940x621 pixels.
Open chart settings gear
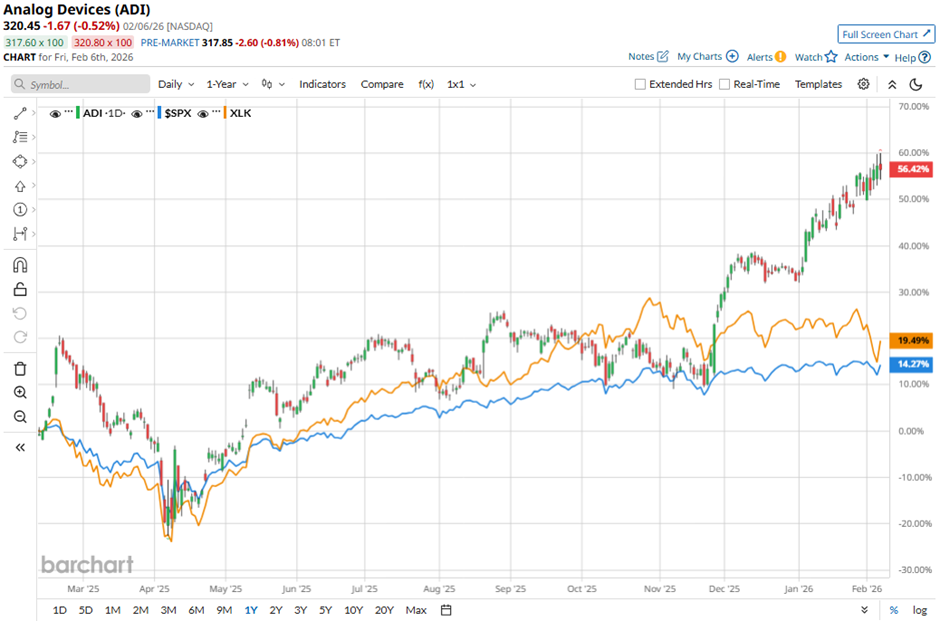tap(863, 84)
